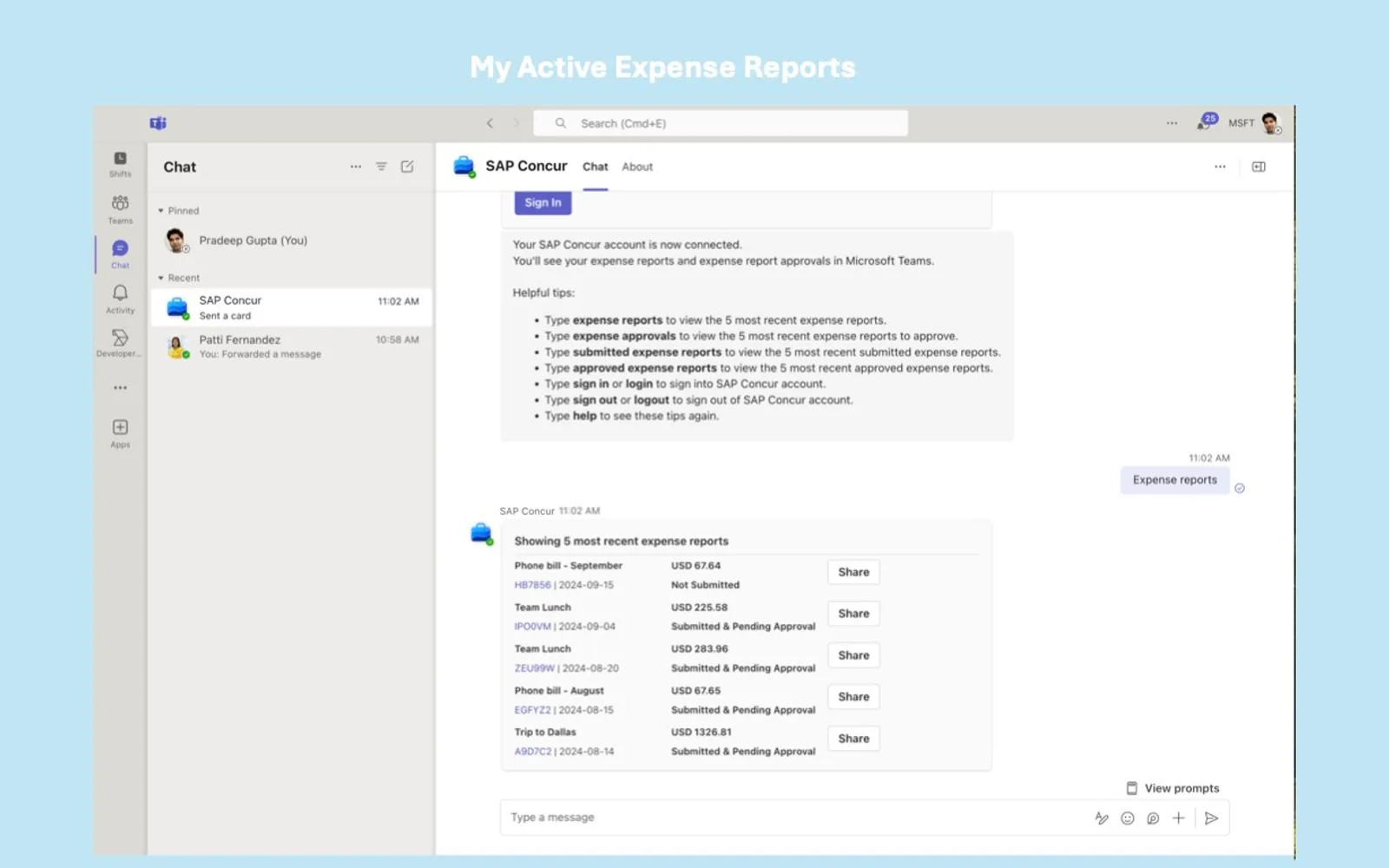The height and width of the screenshot is (868, 1389).
Task: Click the chat list more options ellipsis
Action: (x=356, y=167)
